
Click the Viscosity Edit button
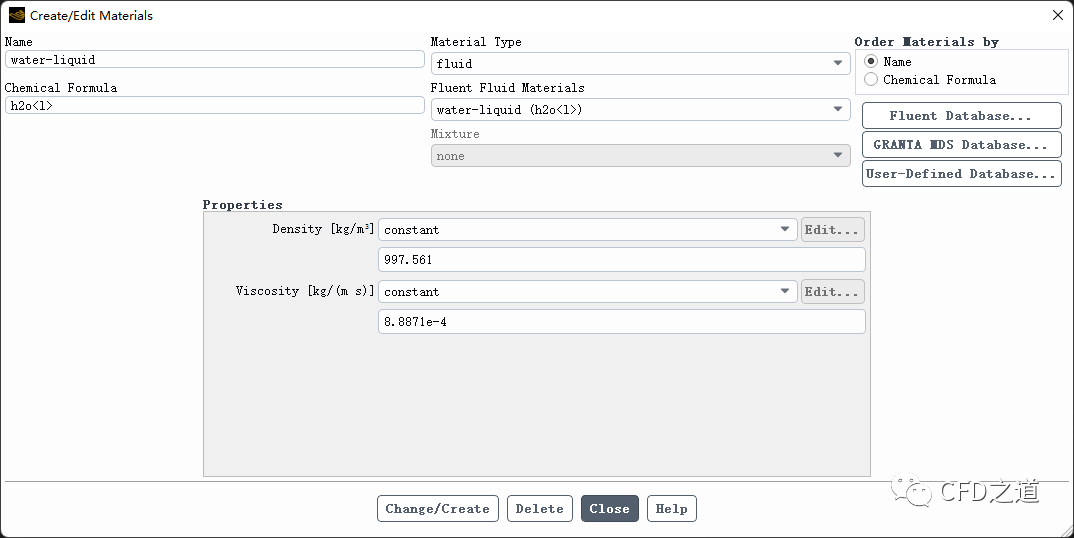point(832,291)
